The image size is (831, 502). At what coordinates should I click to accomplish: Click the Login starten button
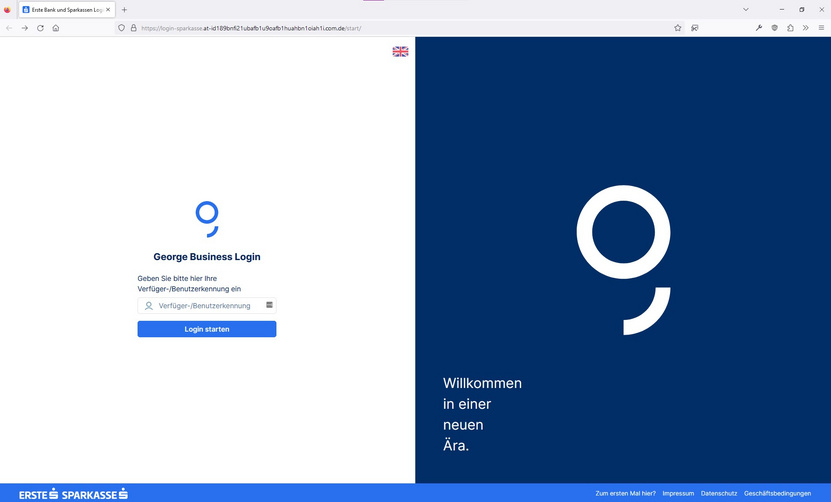[207, 329]
